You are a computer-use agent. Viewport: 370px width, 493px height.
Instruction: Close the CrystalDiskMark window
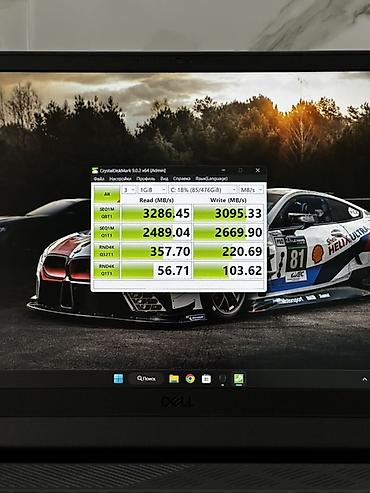click(258, 170)
